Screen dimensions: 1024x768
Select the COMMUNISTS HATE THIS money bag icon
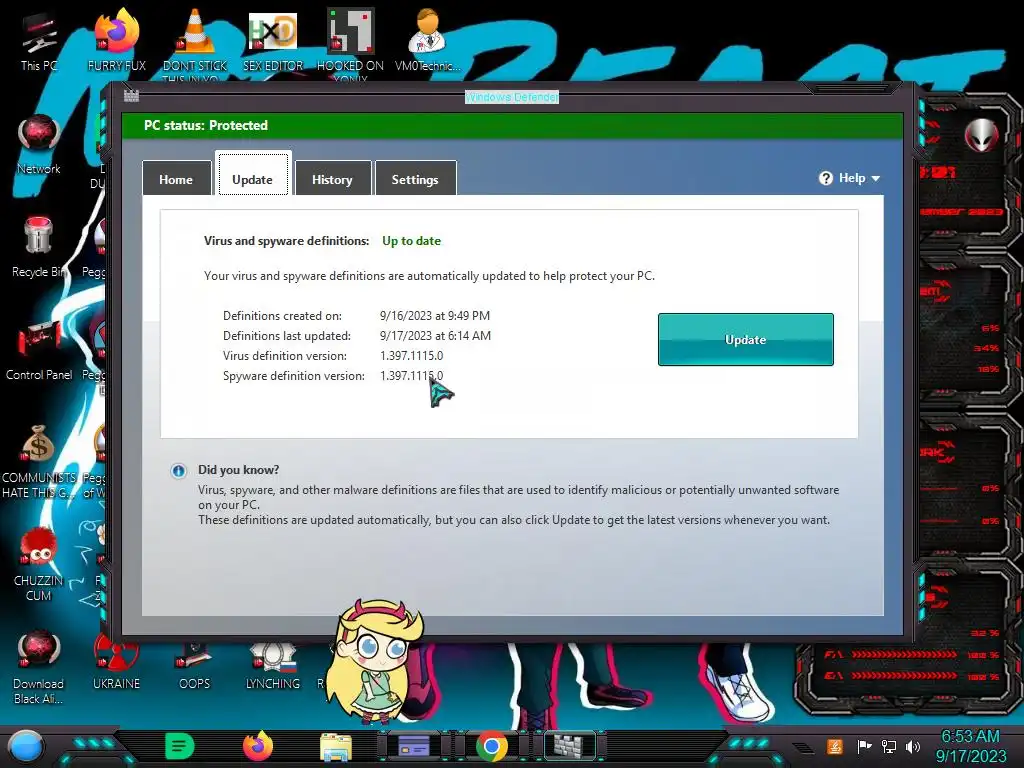[39, 461]
